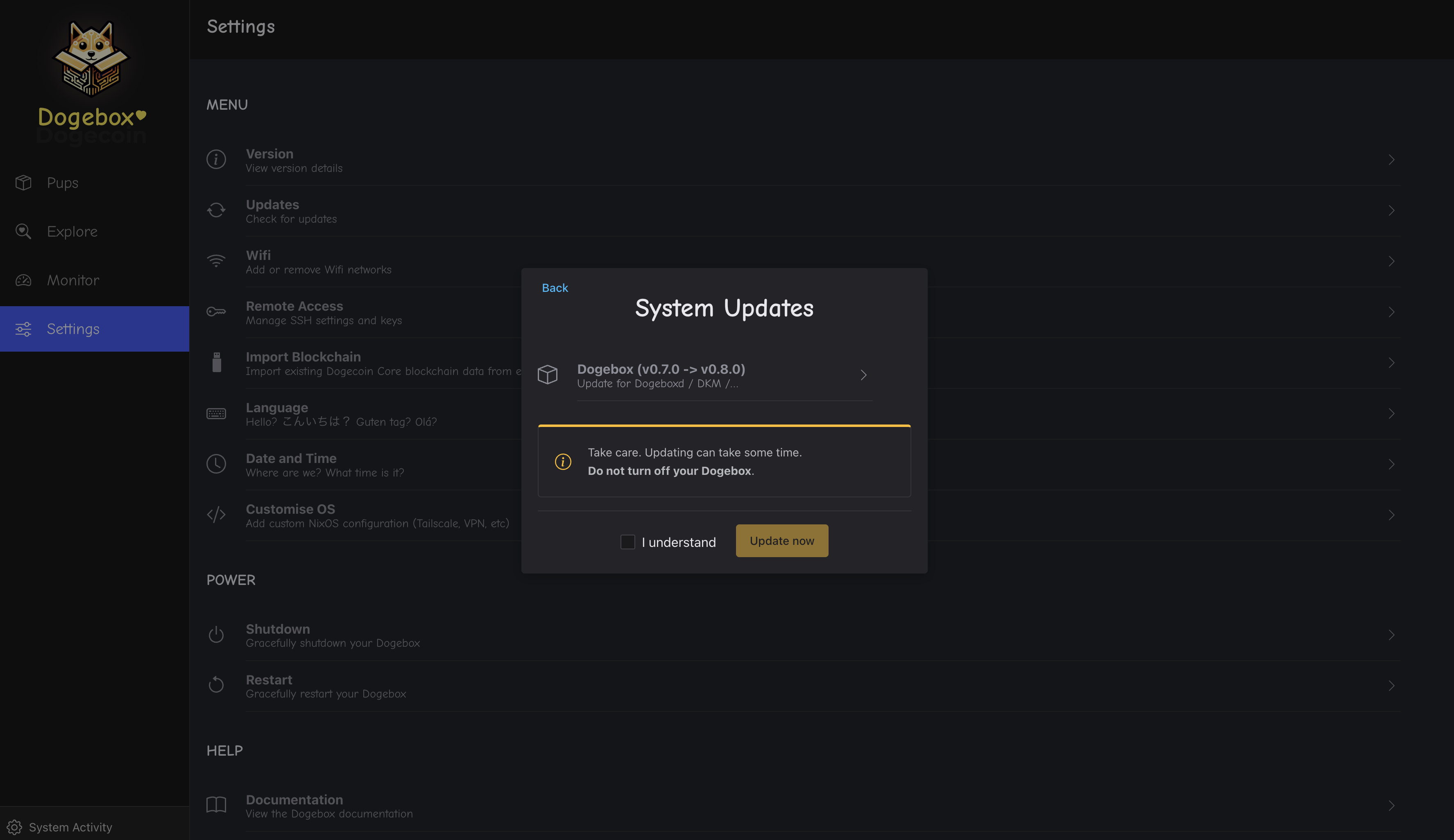Click the Documentation book icon
Viewport: 1454px width, 840px height.
pos(216,805)
